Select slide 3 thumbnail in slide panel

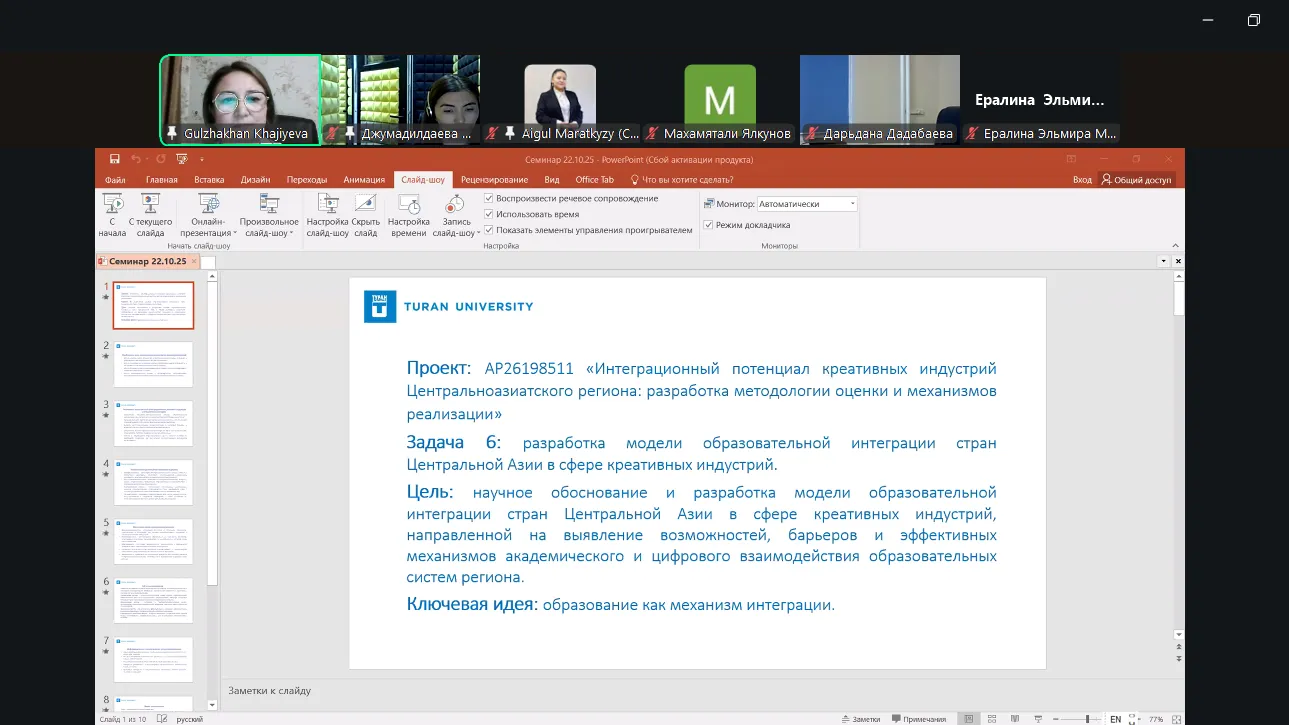coord(153,423)
